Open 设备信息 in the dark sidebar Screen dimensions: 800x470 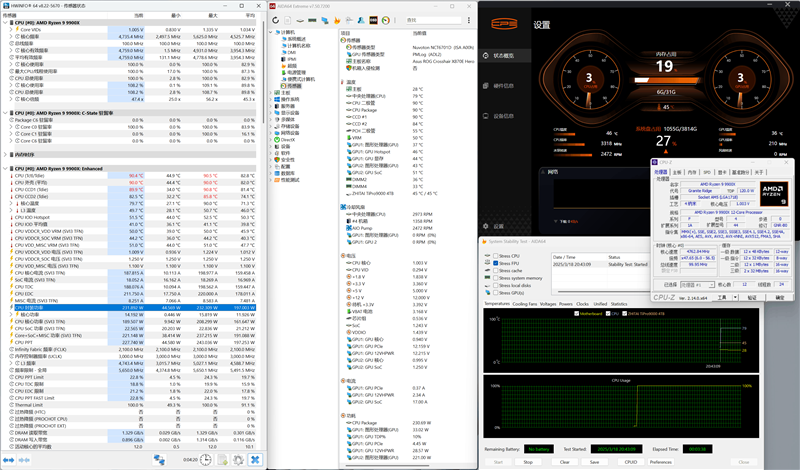(x=505, y=116)
